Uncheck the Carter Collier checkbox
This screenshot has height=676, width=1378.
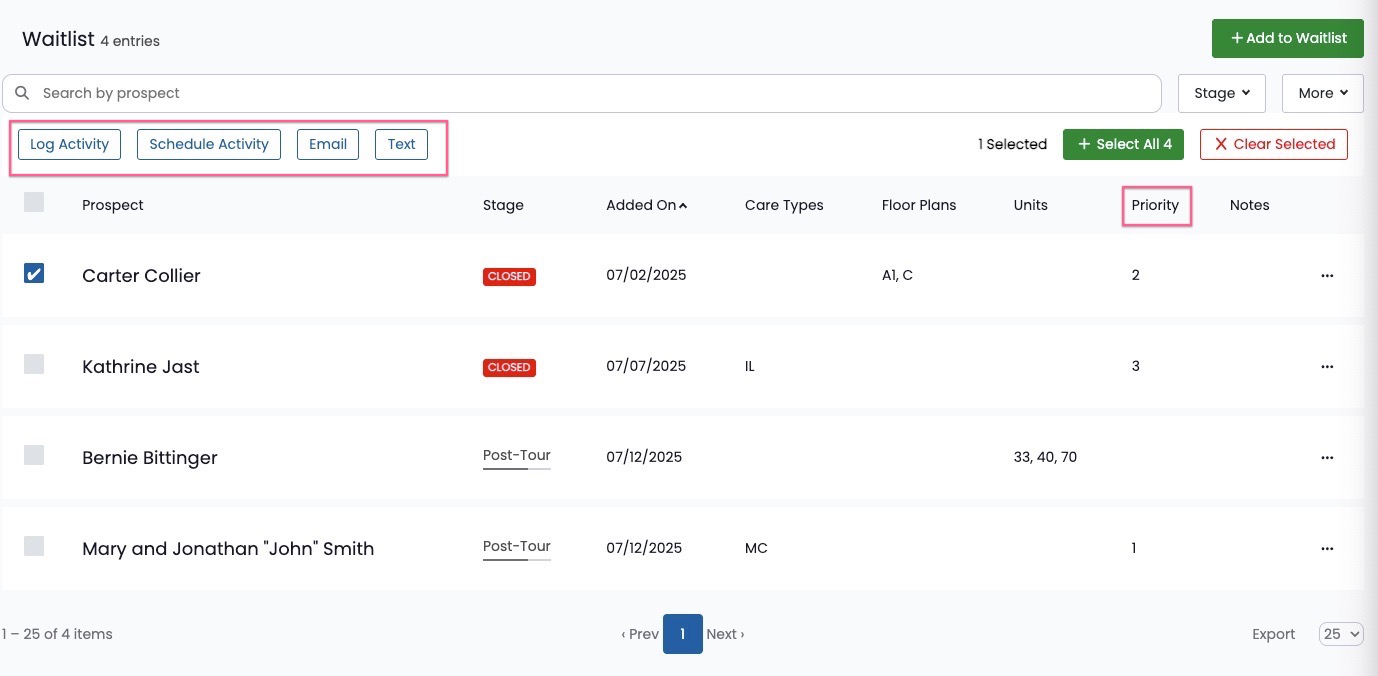click(x=34, y=273)
